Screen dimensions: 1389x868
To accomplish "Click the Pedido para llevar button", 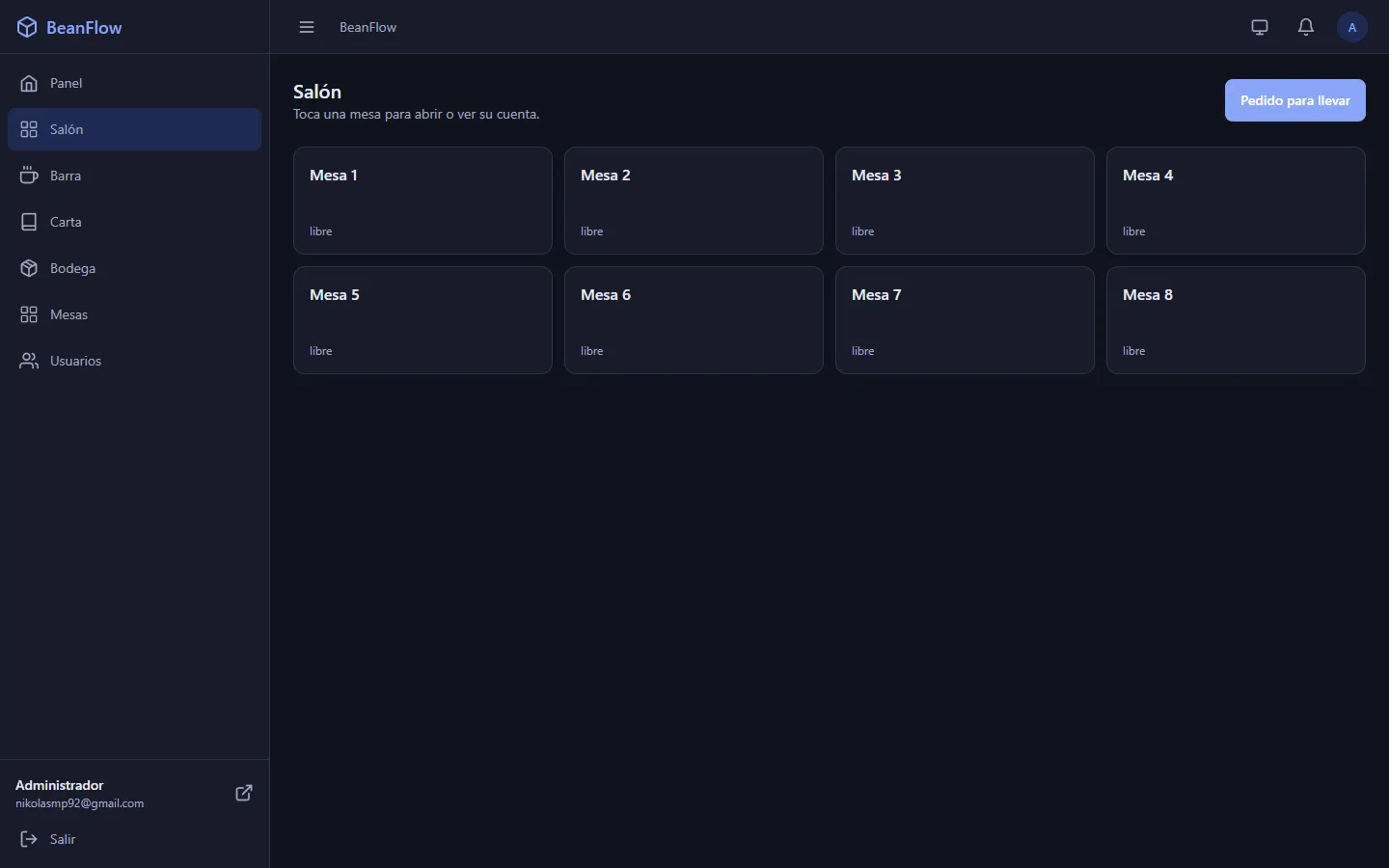I will (x=1294, y=100).
